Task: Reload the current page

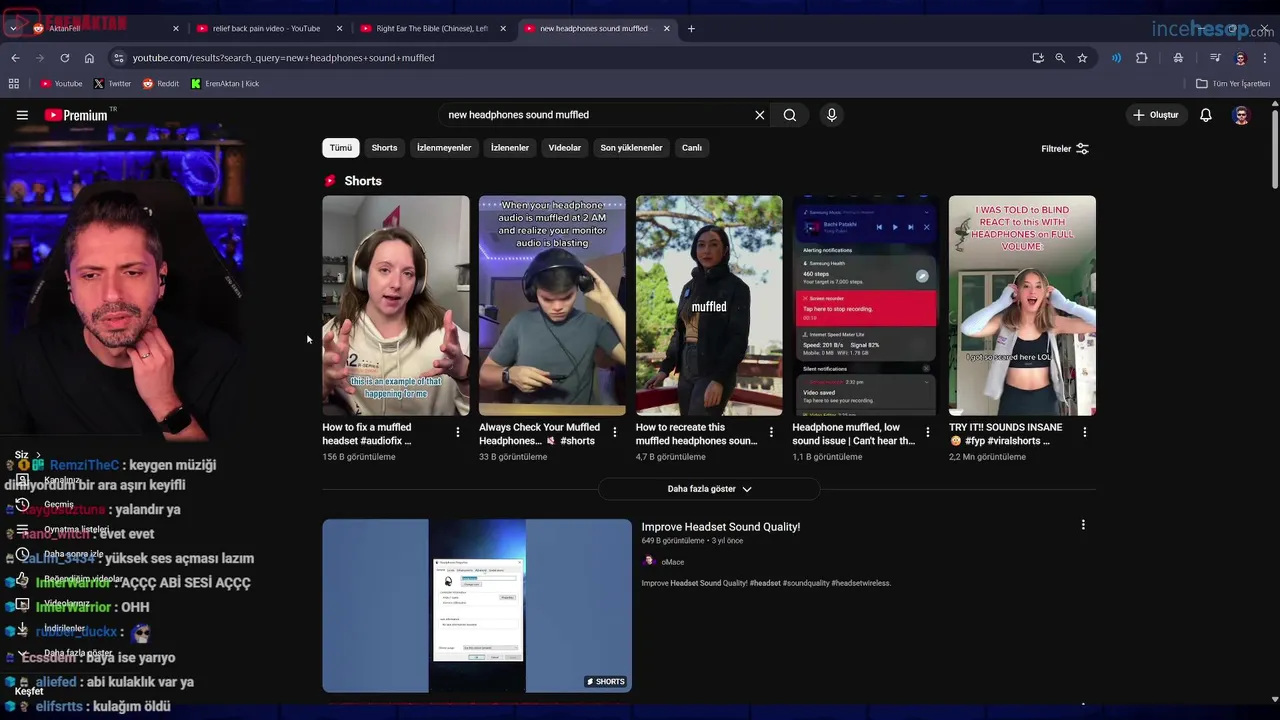Action: (65, 58)
